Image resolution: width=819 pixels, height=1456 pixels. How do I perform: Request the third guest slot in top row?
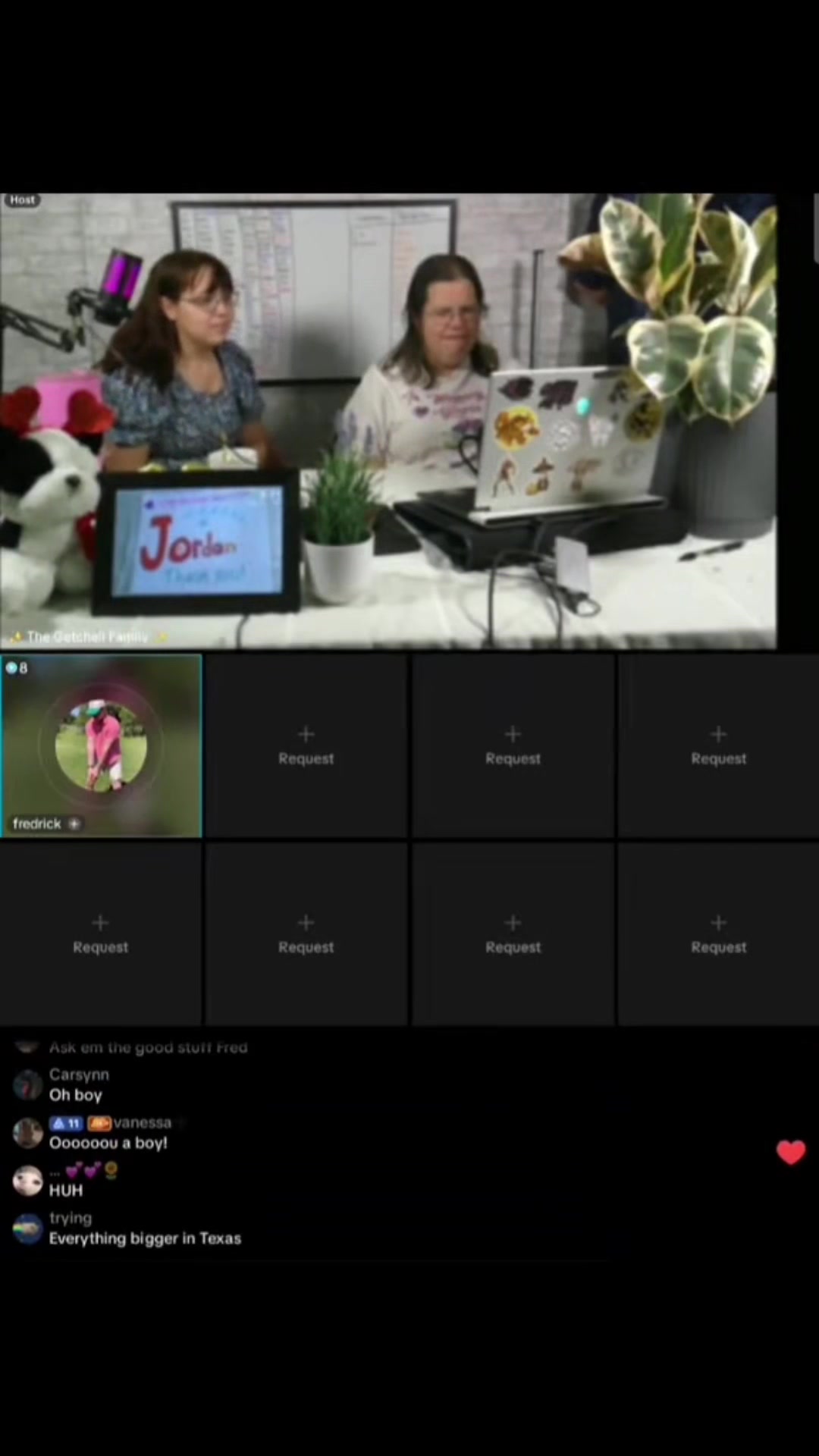coord(513,746)
